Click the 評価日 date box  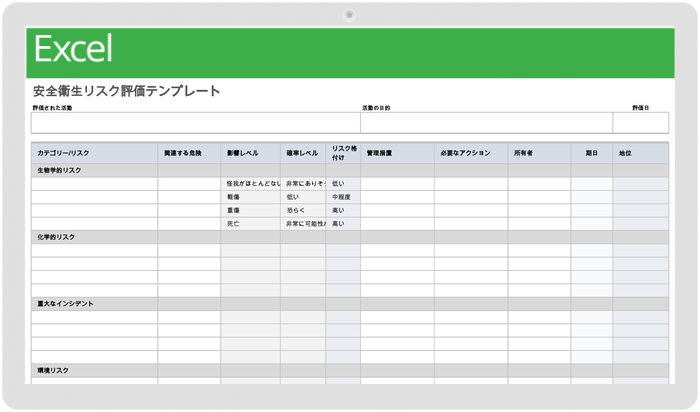(x=641, y=123)
